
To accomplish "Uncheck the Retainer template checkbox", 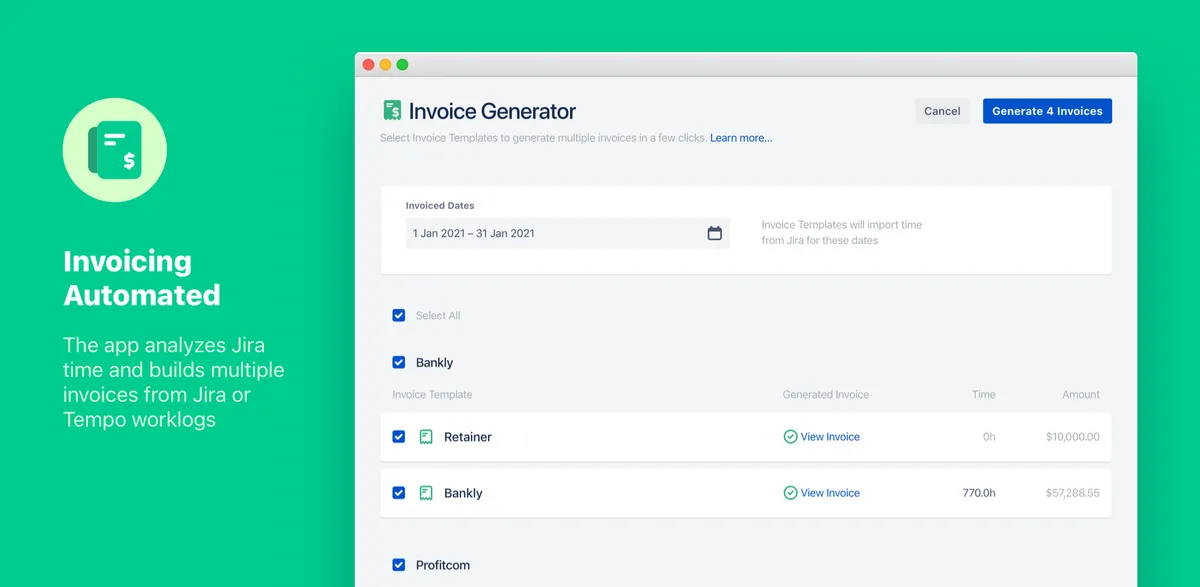I will [x=399, y=437].
